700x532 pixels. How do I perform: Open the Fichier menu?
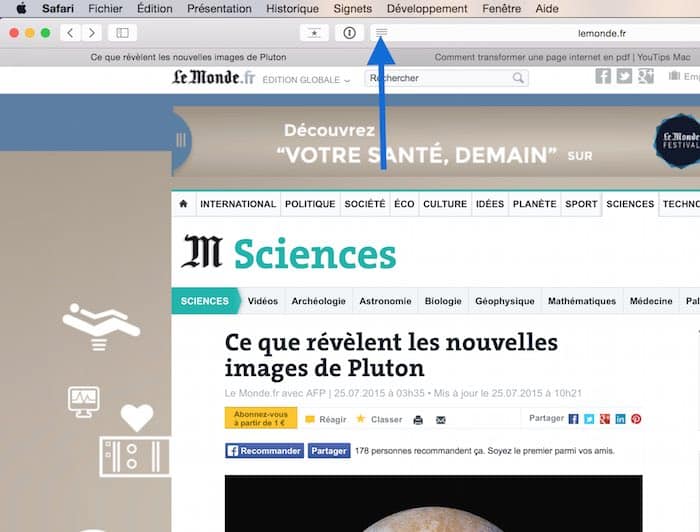pos(105,8)
